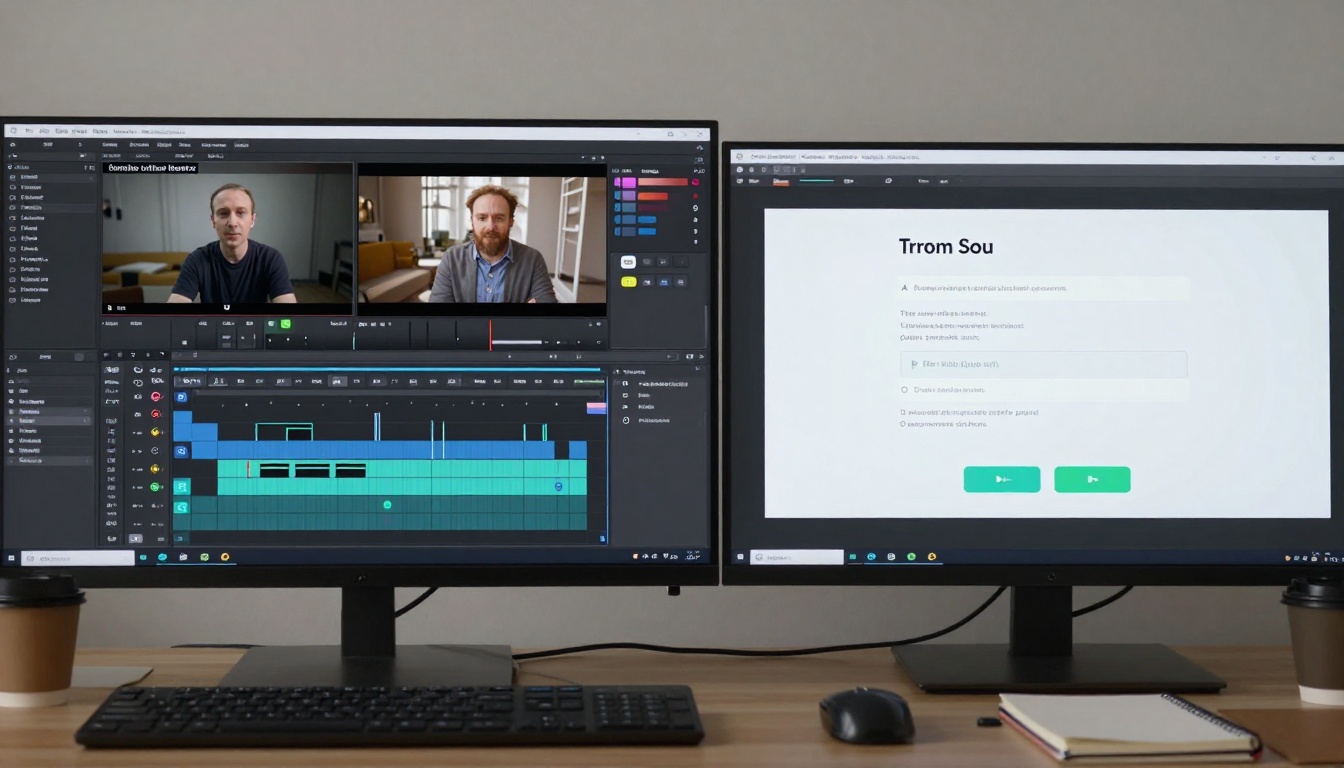Tick the square checkbox in Trrom Sou dialog
This screenshot has width=1344, height=768.
tap(904, 412)
